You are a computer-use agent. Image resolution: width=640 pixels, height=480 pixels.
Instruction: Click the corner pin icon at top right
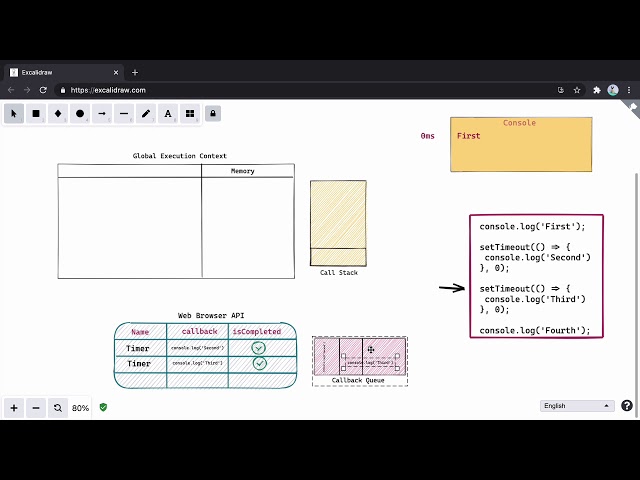click(632, 107)
